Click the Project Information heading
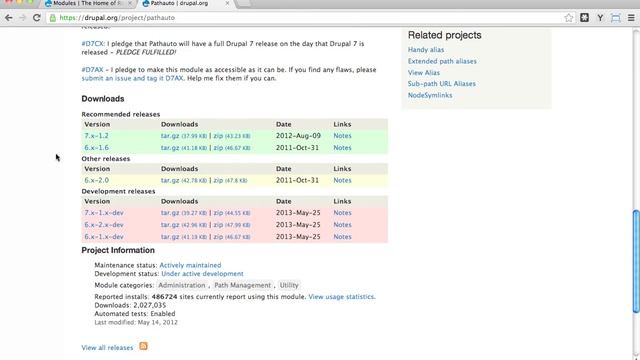This screenshot has height=360, width=640. [118, 250]
